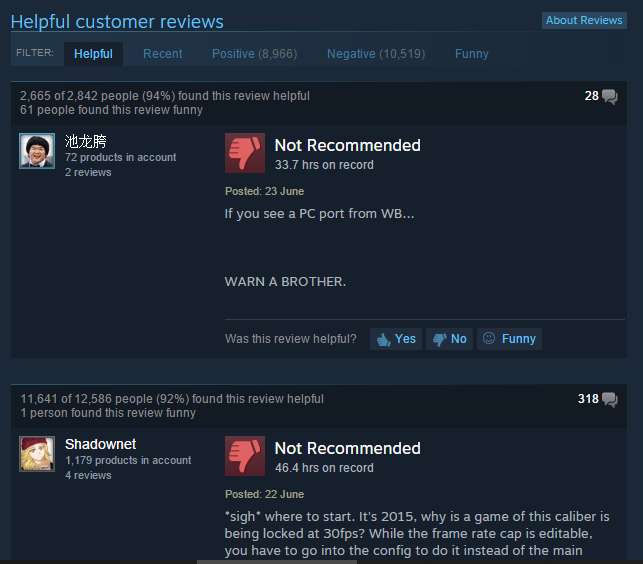Open the 318 comments bubble icon
Screen dimensions: 643x564
point(610,400)
